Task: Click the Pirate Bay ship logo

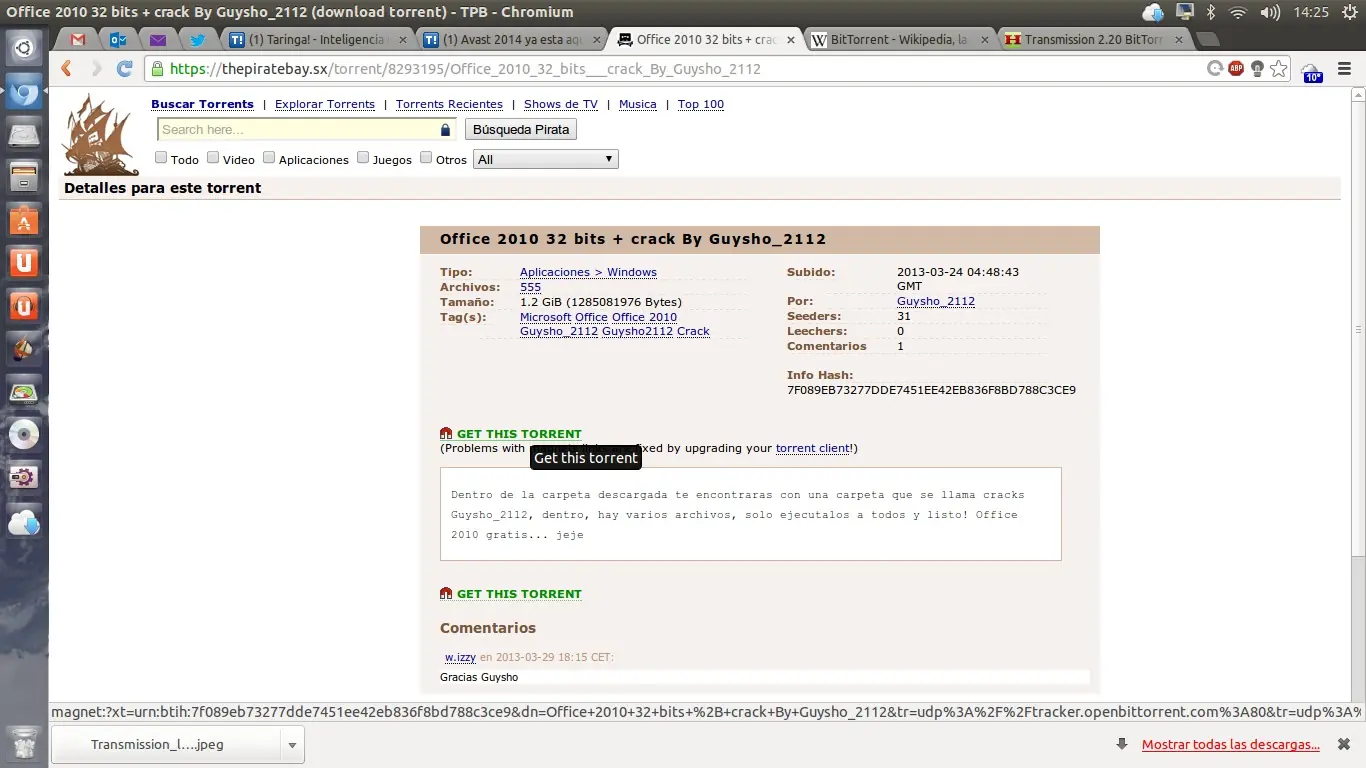Action: click(x=100, y=135)
